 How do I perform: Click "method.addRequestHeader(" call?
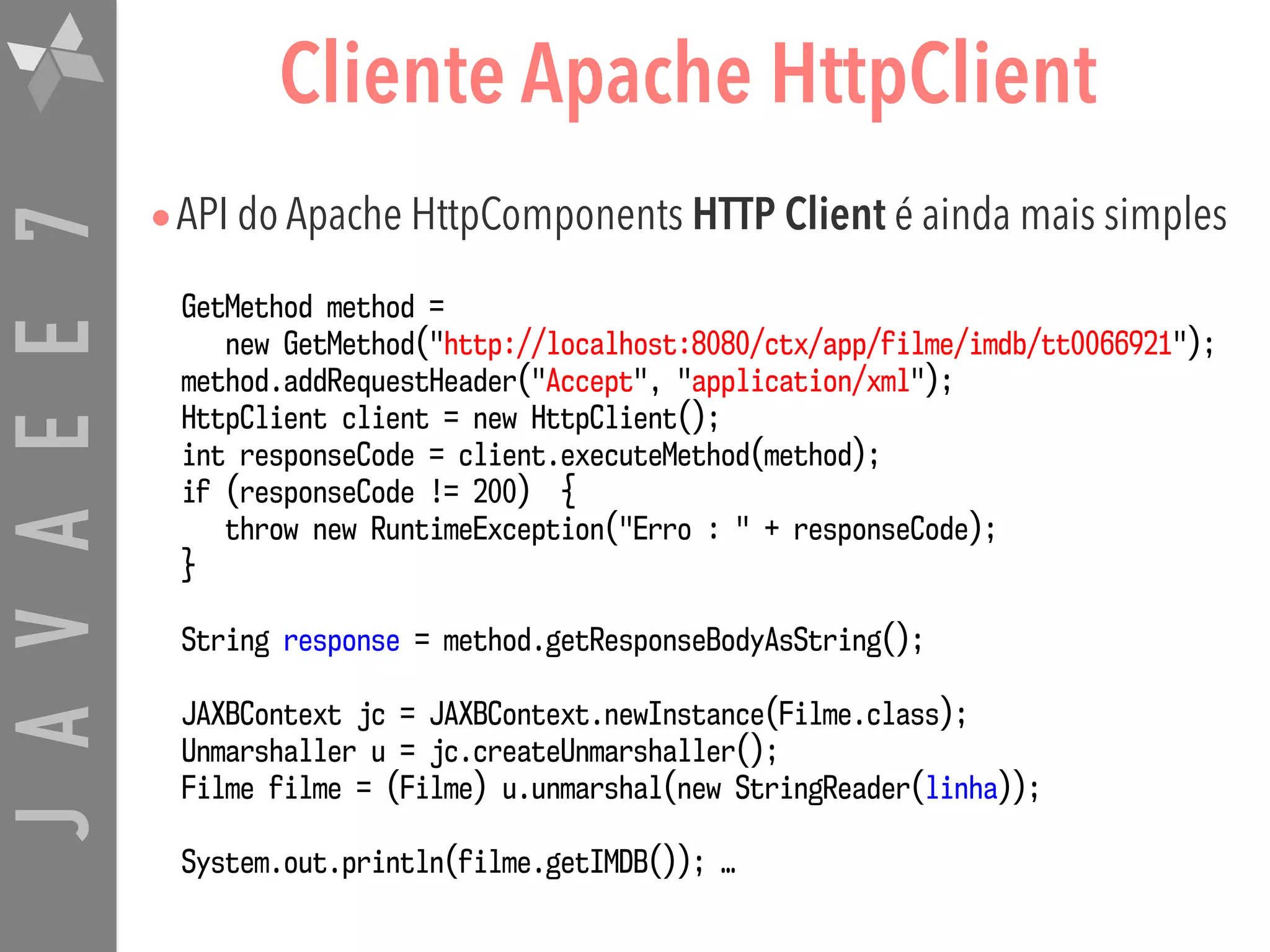click(x=355, y=381)
